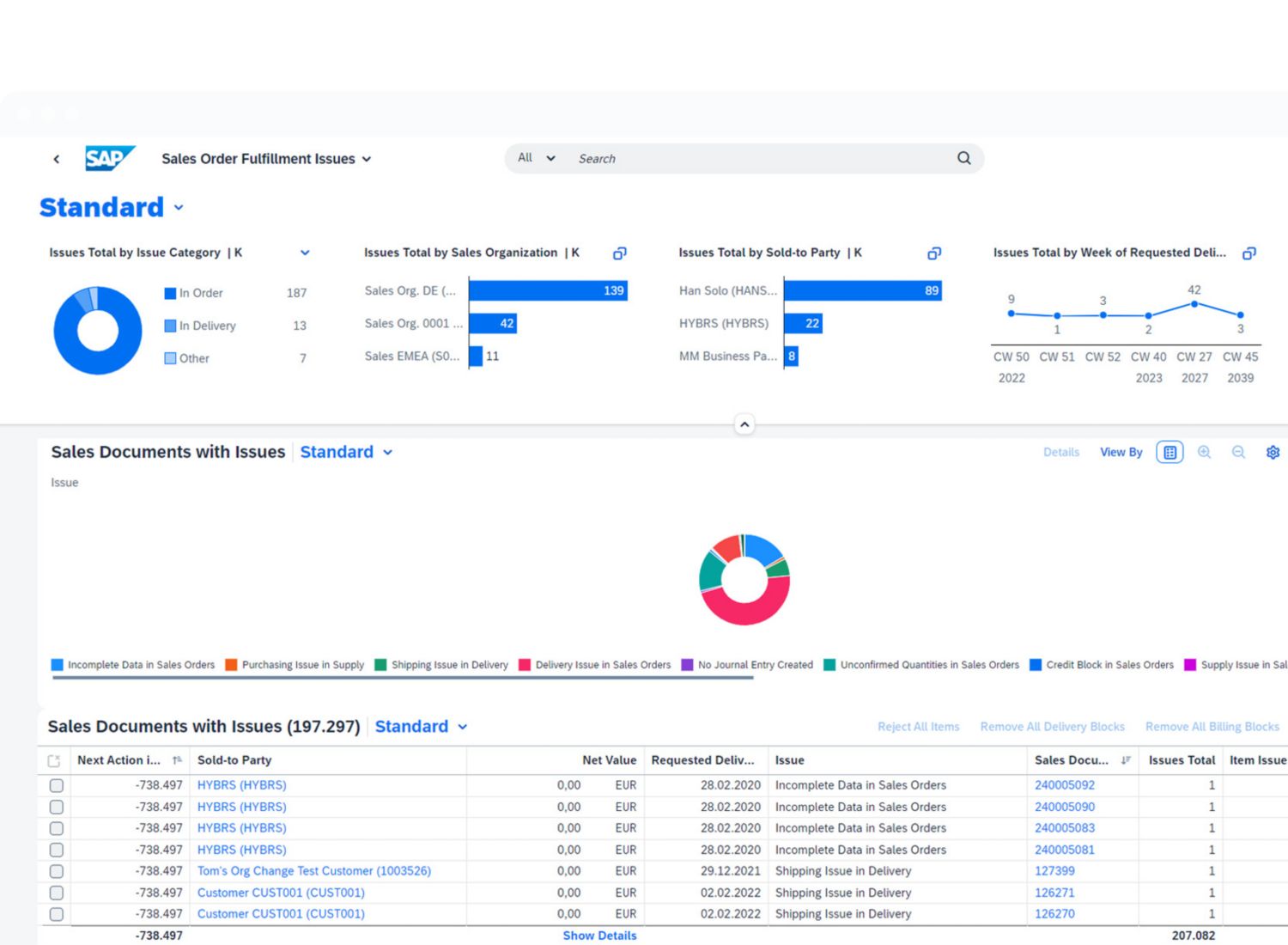Open Sales Organization chart in expanded view
Image resolution: width=1288 pixels, height=945 pixels.
tap(619, 253)
